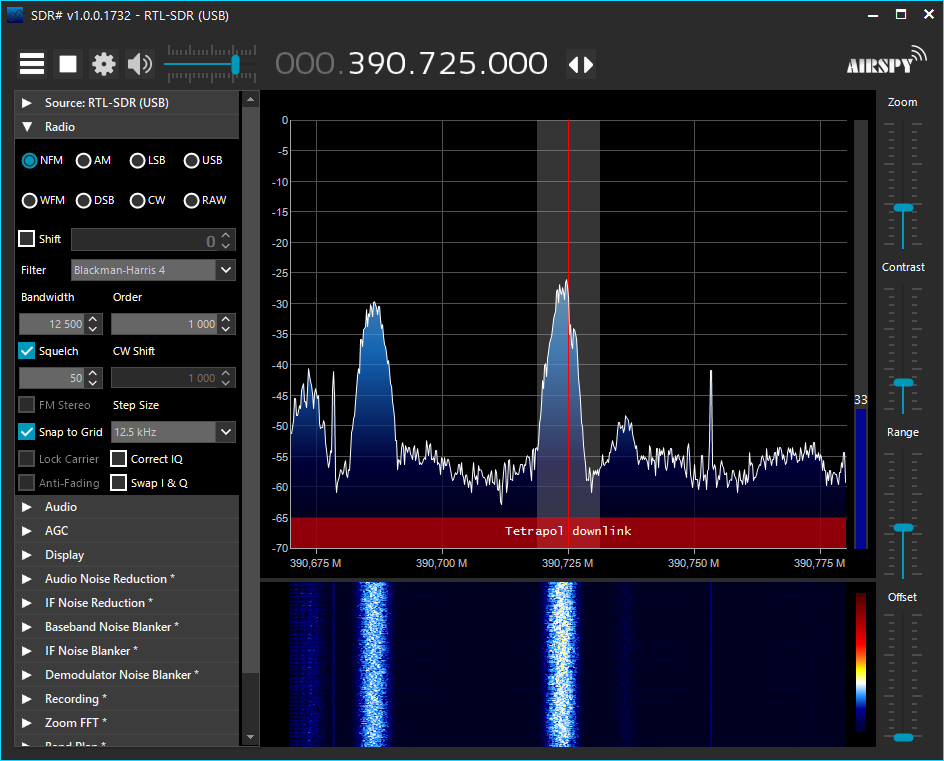This screenshot has width=944, height=761.
Task: Click the Range slider handle
Action: (903, 527)
